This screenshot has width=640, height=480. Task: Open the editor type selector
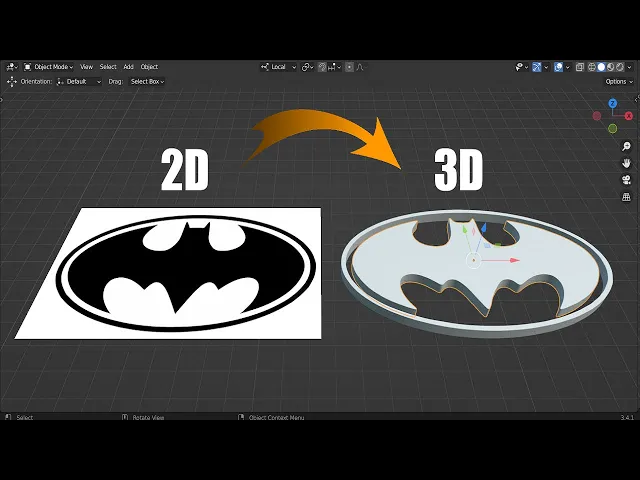coord(11,67)
